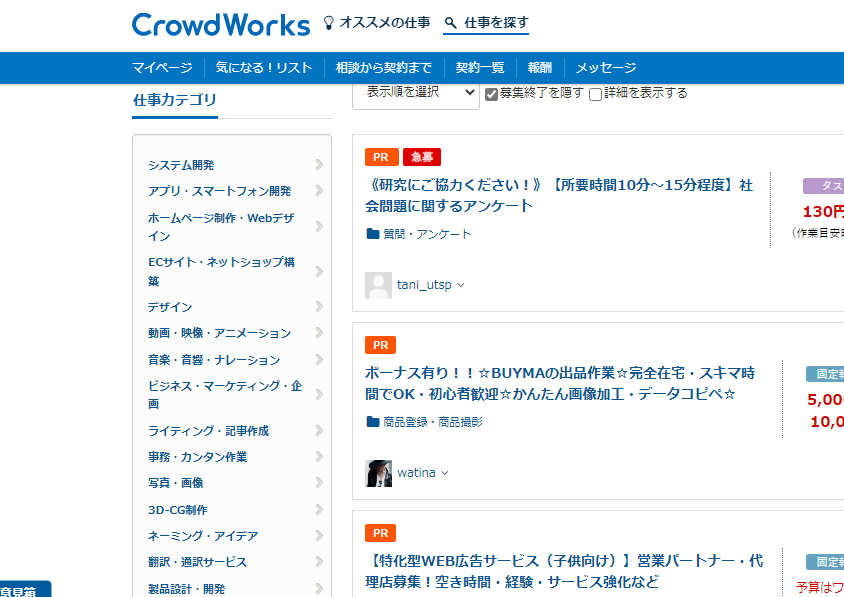Open メッセージ menu item

[606, 68]
